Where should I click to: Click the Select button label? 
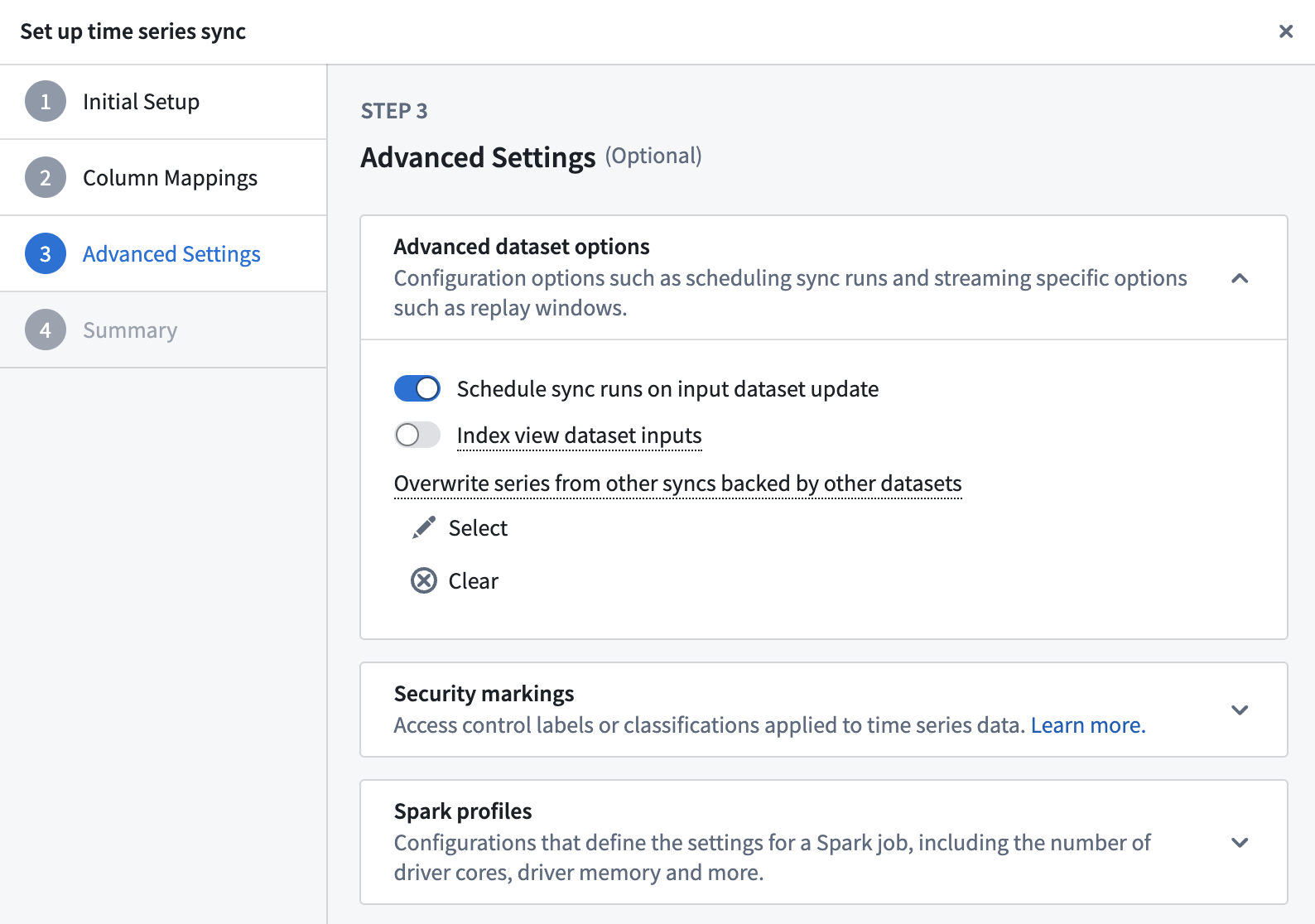click(x=478, y=528)
